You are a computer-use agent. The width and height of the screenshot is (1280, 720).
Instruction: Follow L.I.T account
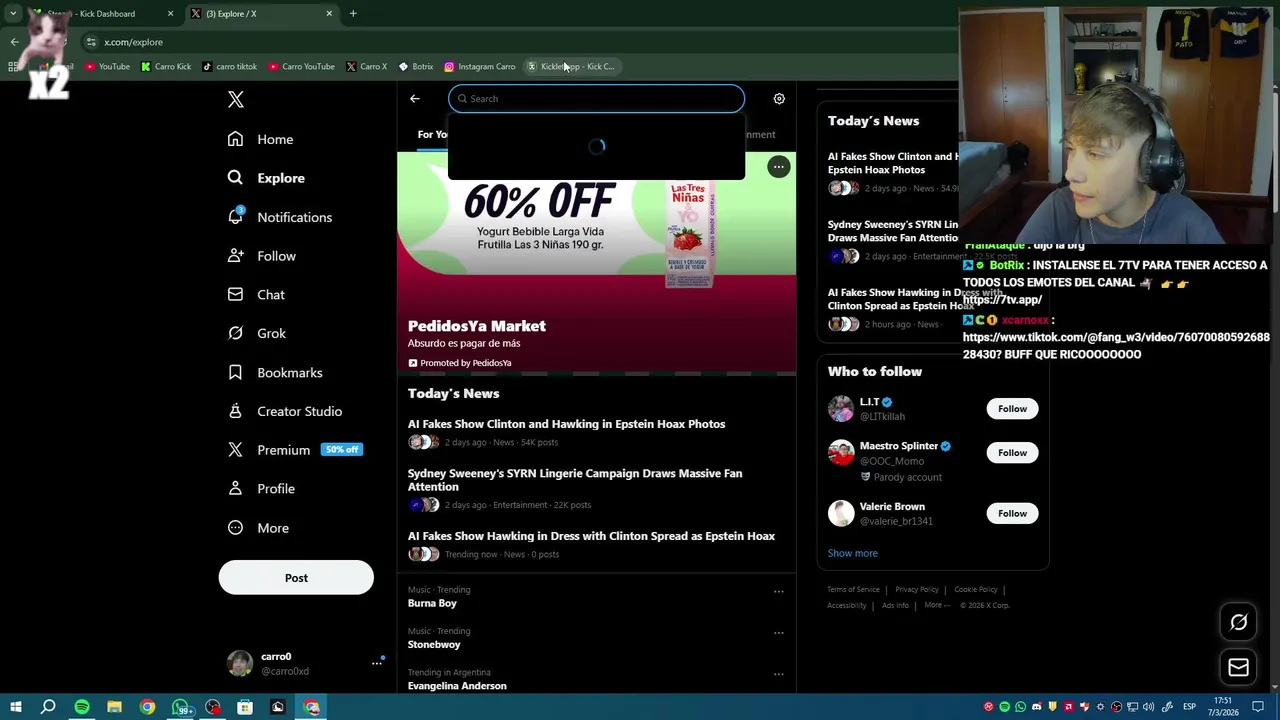pos(1012,408)
